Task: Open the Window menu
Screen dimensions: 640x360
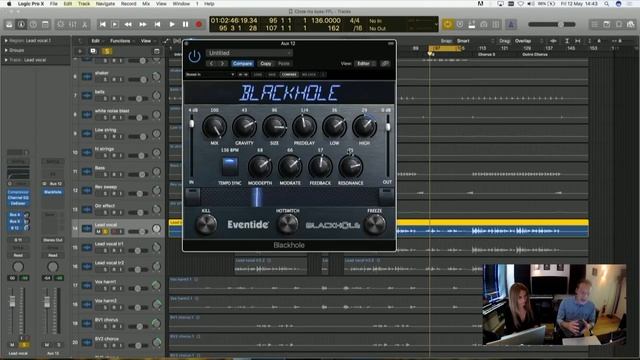Action: [x=181, y=4]
